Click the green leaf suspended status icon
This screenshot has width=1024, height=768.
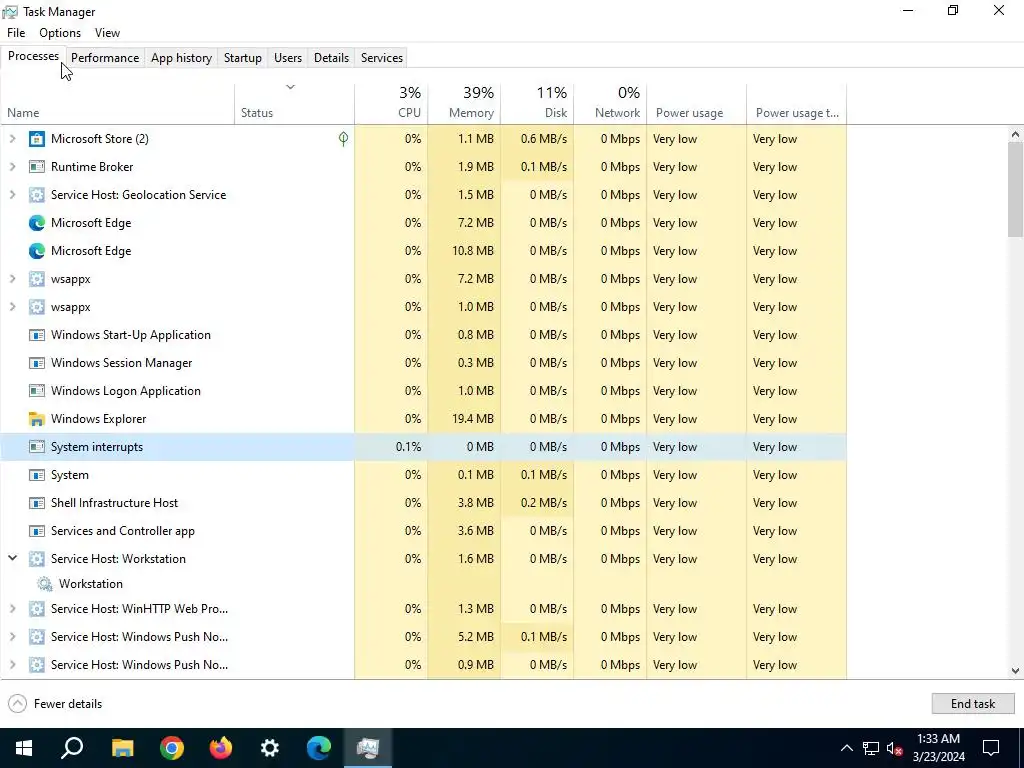(x=344, y=138)
